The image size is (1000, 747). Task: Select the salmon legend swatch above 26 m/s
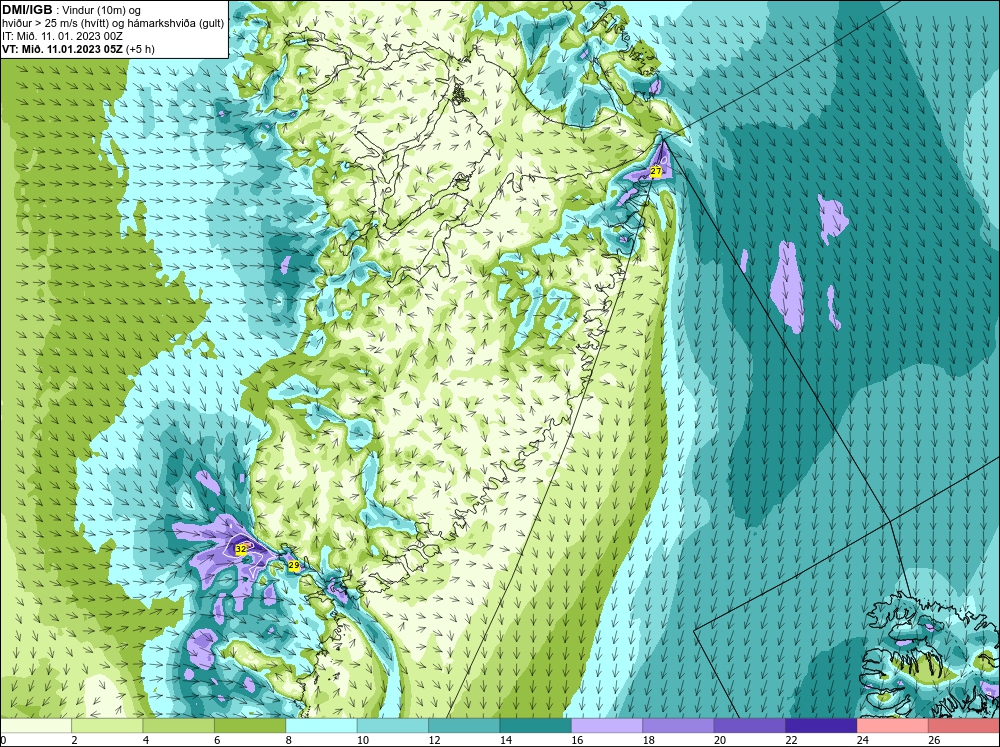click(x=964, y=726)
